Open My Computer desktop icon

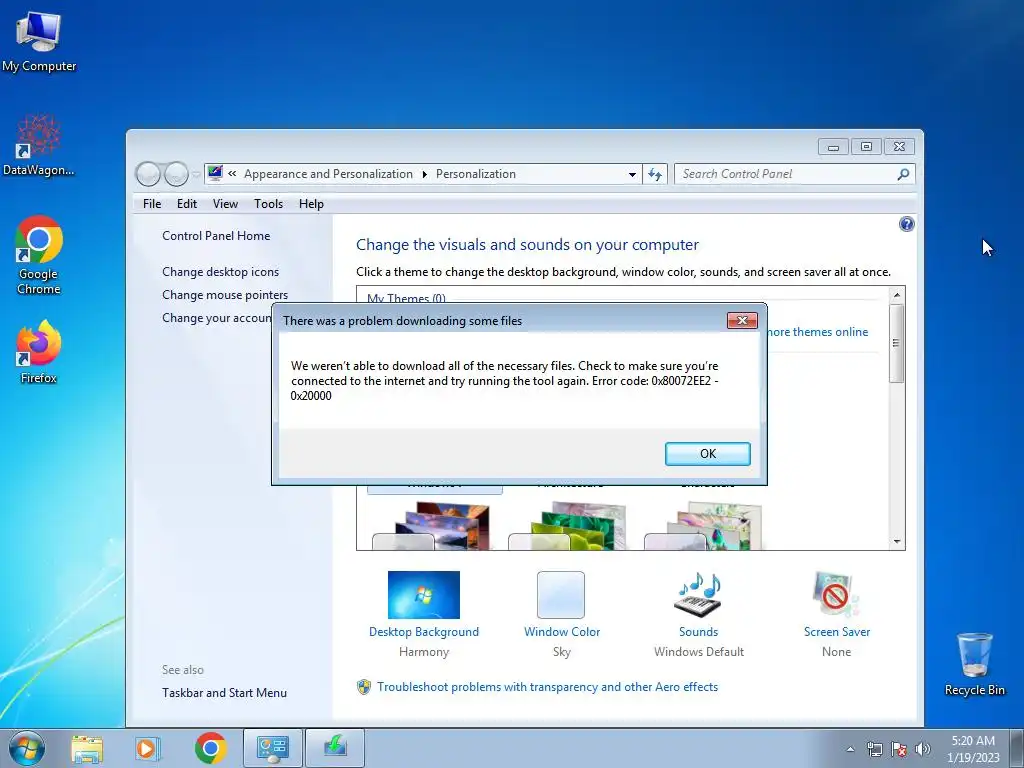(39, 40)
